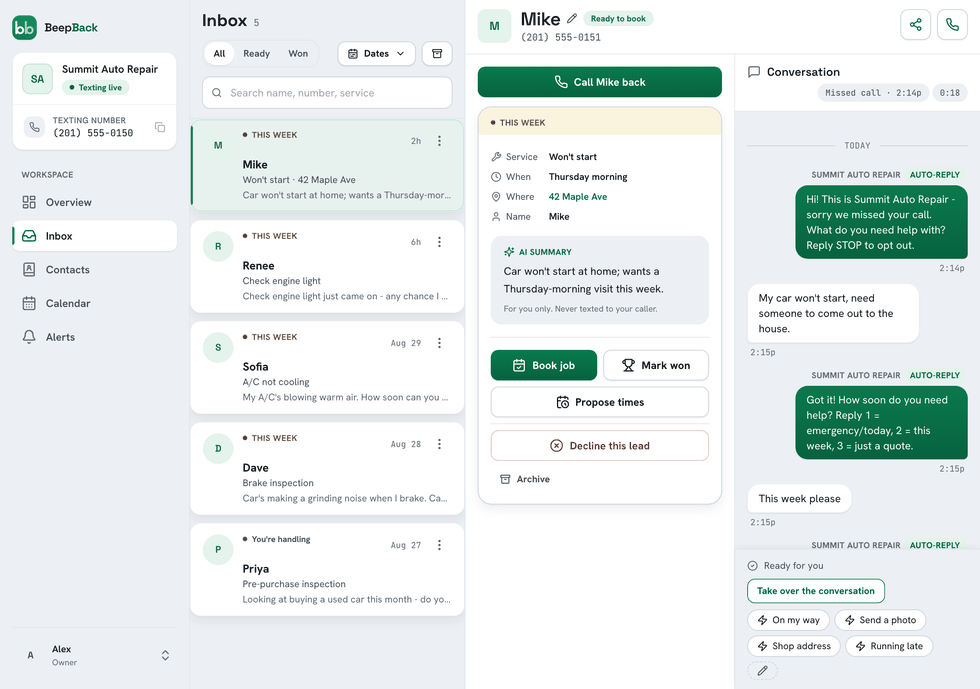This screenshot has width=980, height=689.
Task: Click the BeepBack logo icon
Action: tap(24, 28)
